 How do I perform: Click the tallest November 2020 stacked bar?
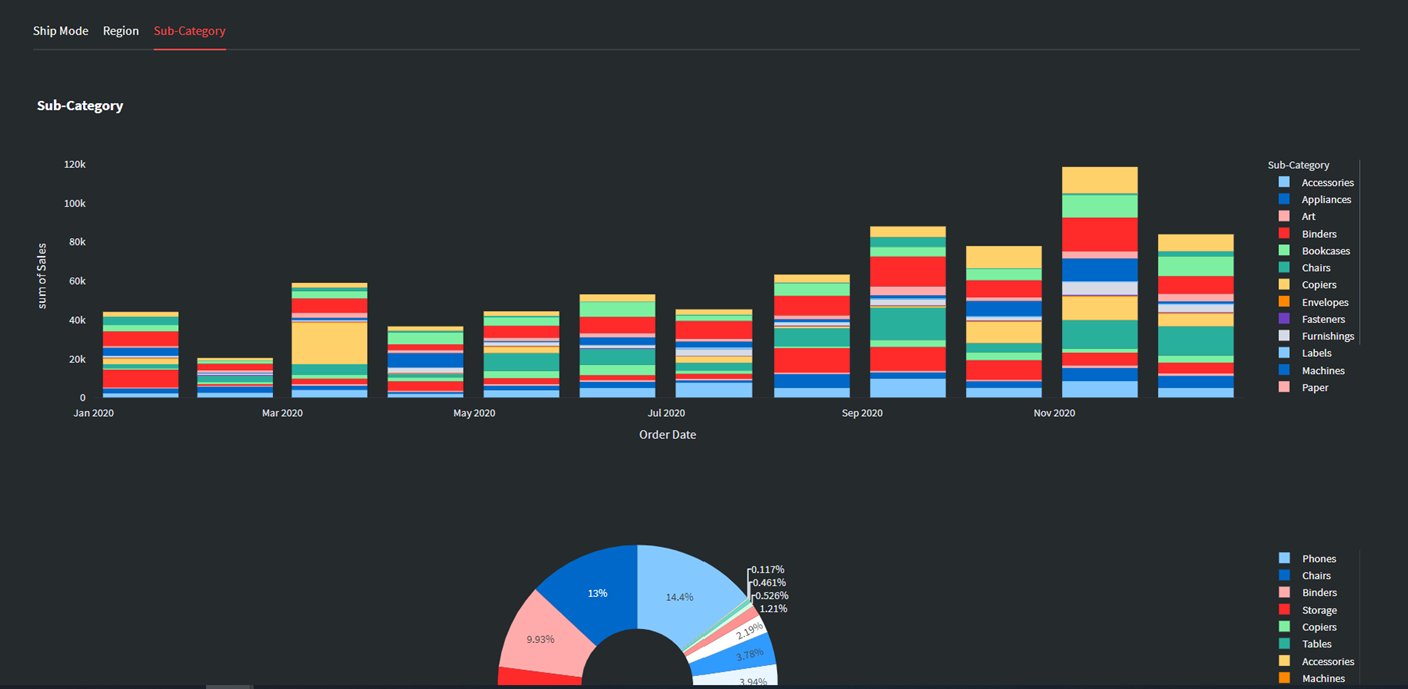pyautogui.click(x=1101, y=280)
